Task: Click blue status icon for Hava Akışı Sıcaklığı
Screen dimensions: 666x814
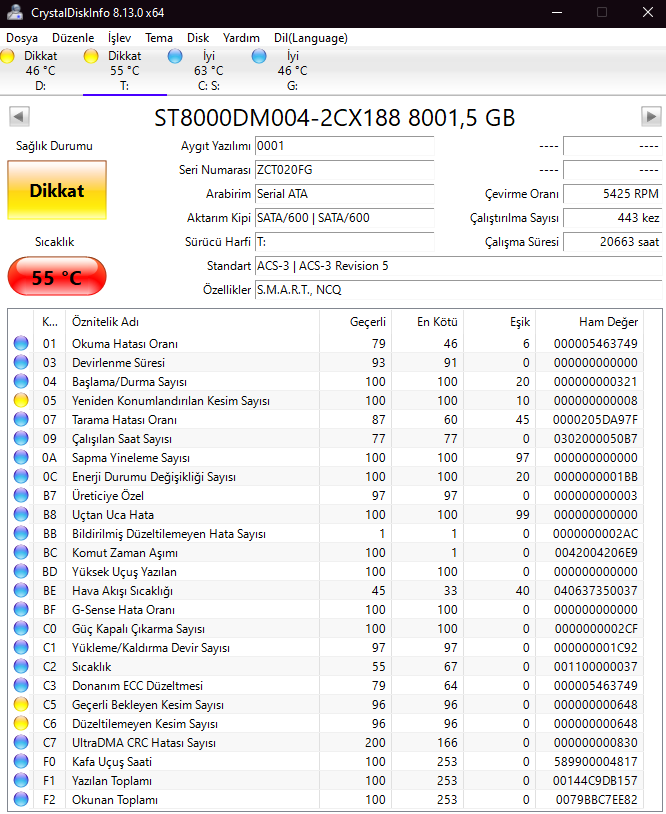Action: [21, 591]
